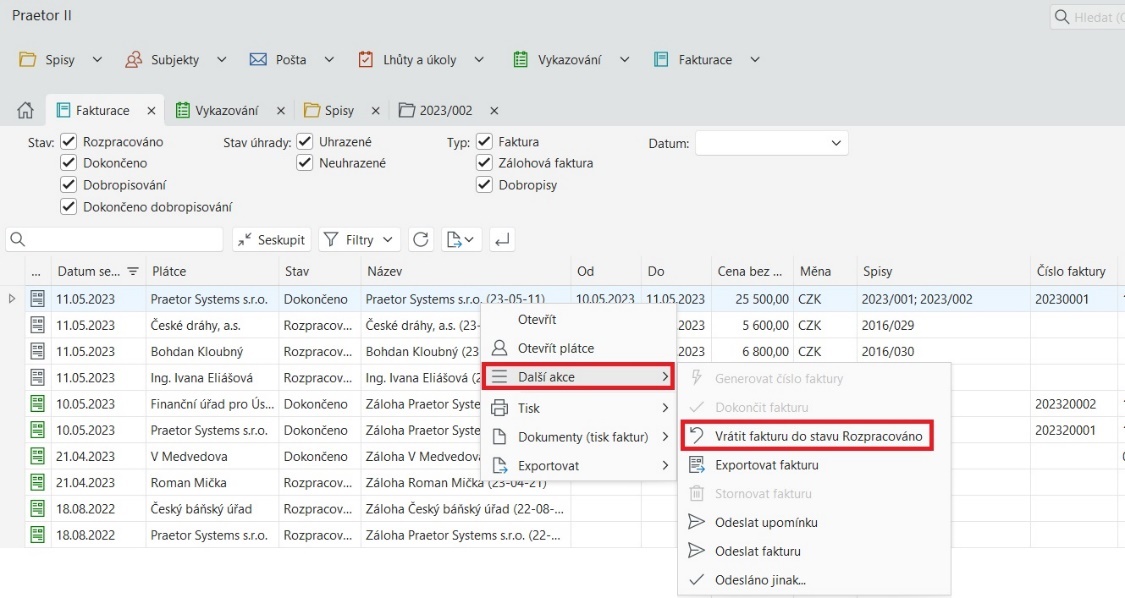Toggle the Neuhrazené payment checkbox
The image size is (1125, 598).
point(305,163)
